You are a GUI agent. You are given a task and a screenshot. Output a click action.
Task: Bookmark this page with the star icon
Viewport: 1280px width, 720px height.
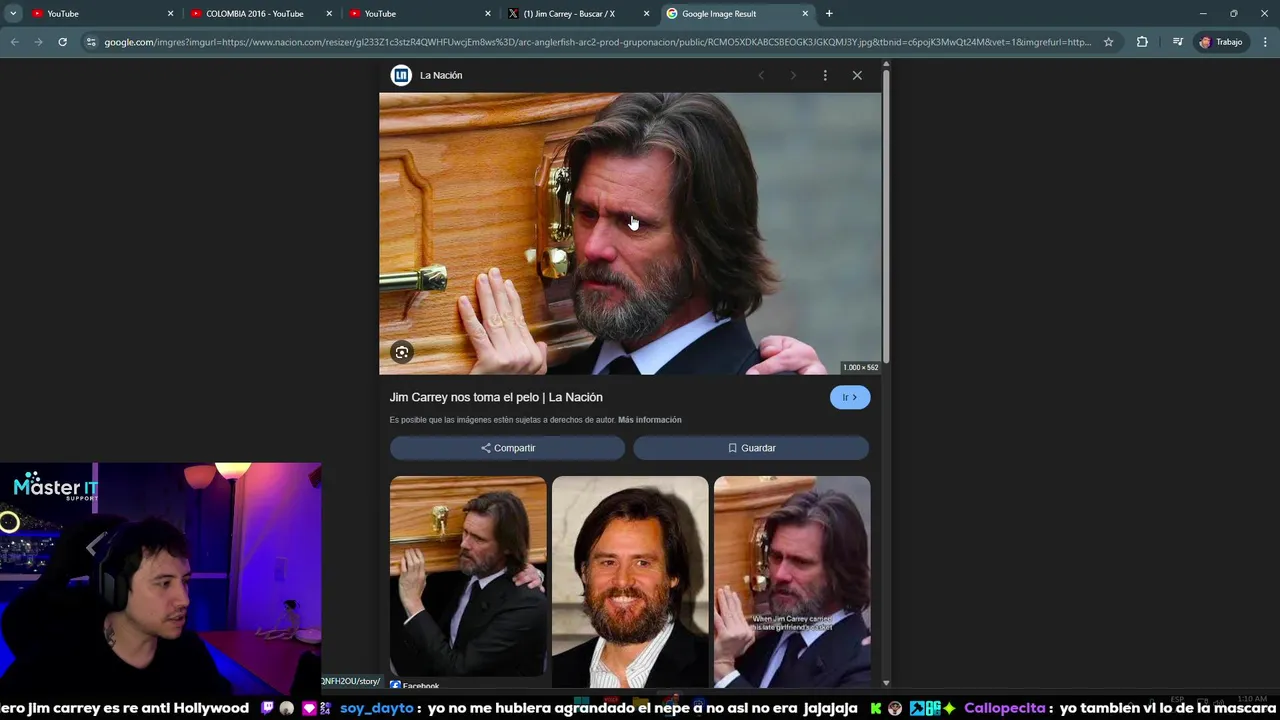[1108, 42]
